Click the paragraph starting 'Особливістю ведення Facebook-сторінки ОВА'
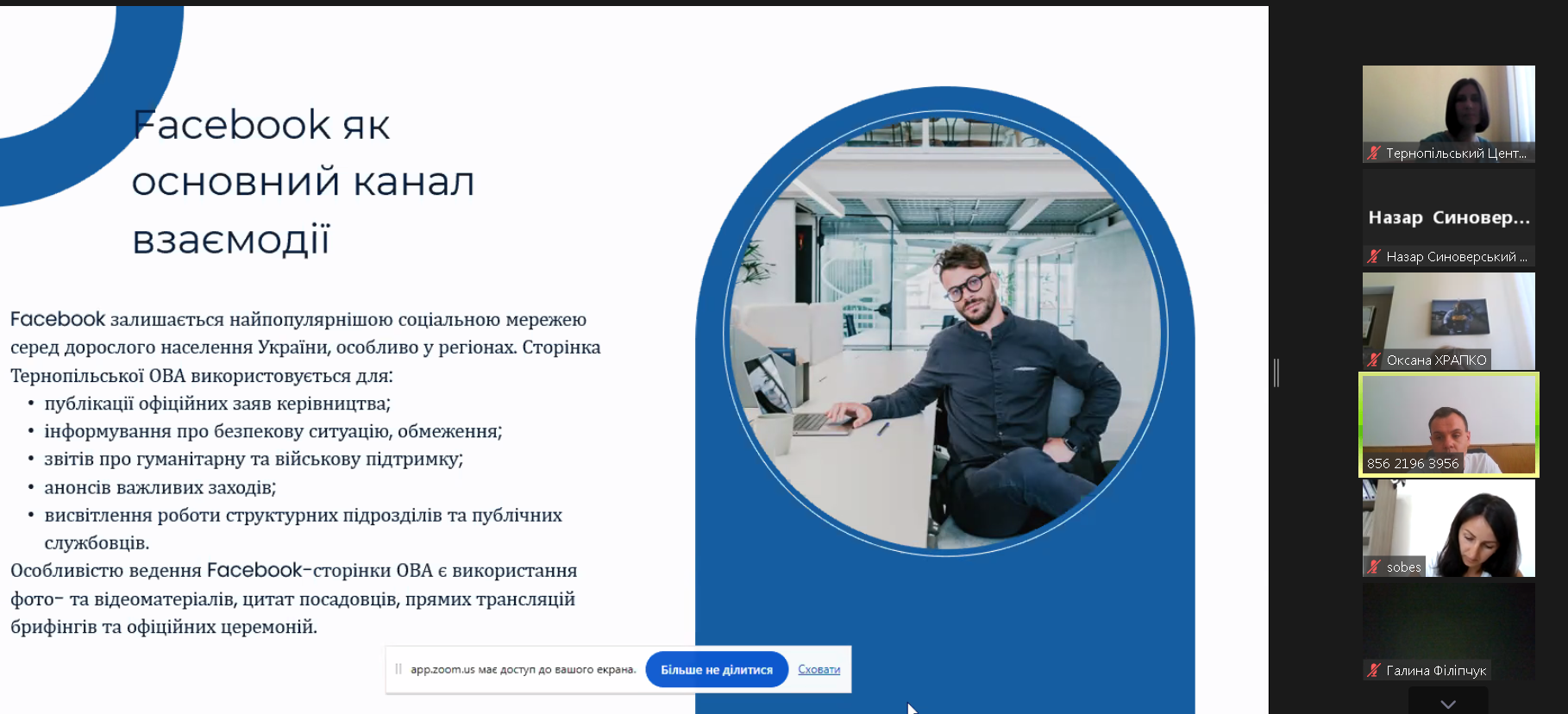 [293, 598]
